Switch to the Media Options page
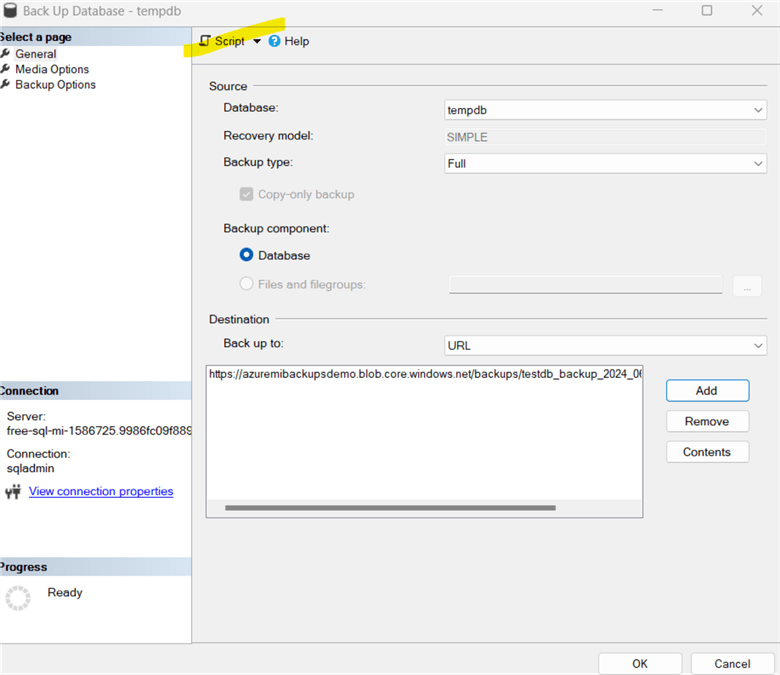The image size is (780, 675). click(x=52, y=69)
